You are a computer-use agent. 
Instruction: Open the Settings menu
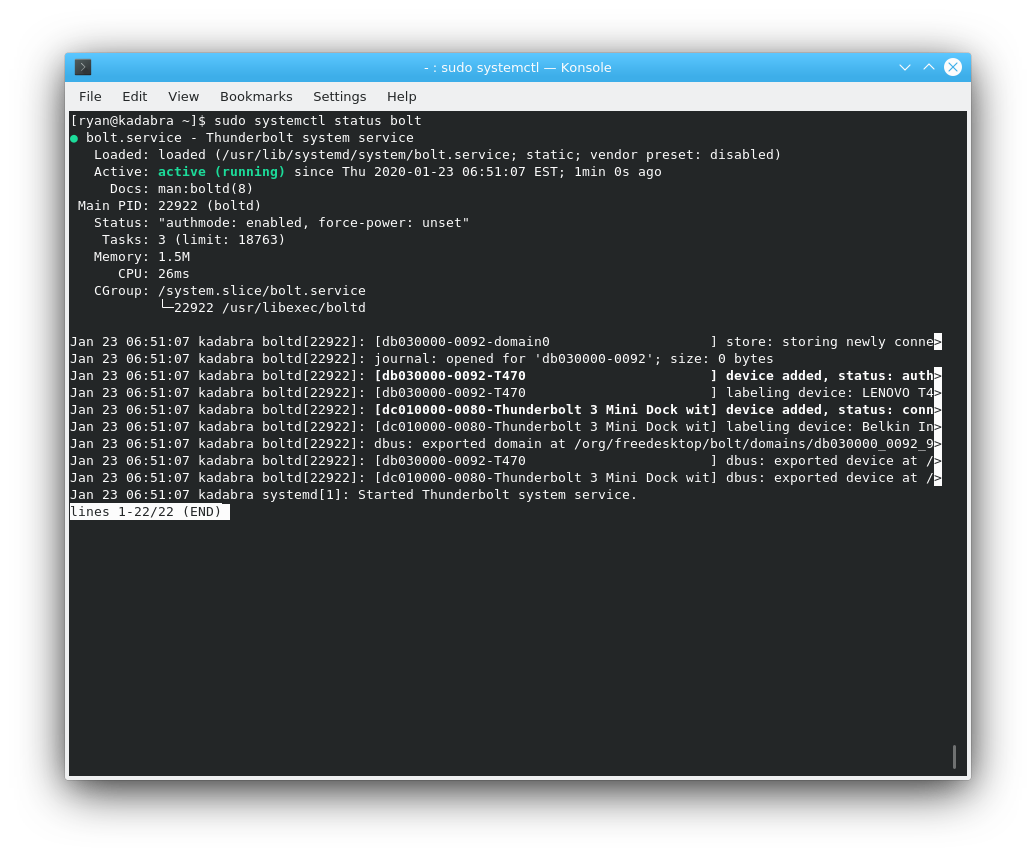[339, 96]
